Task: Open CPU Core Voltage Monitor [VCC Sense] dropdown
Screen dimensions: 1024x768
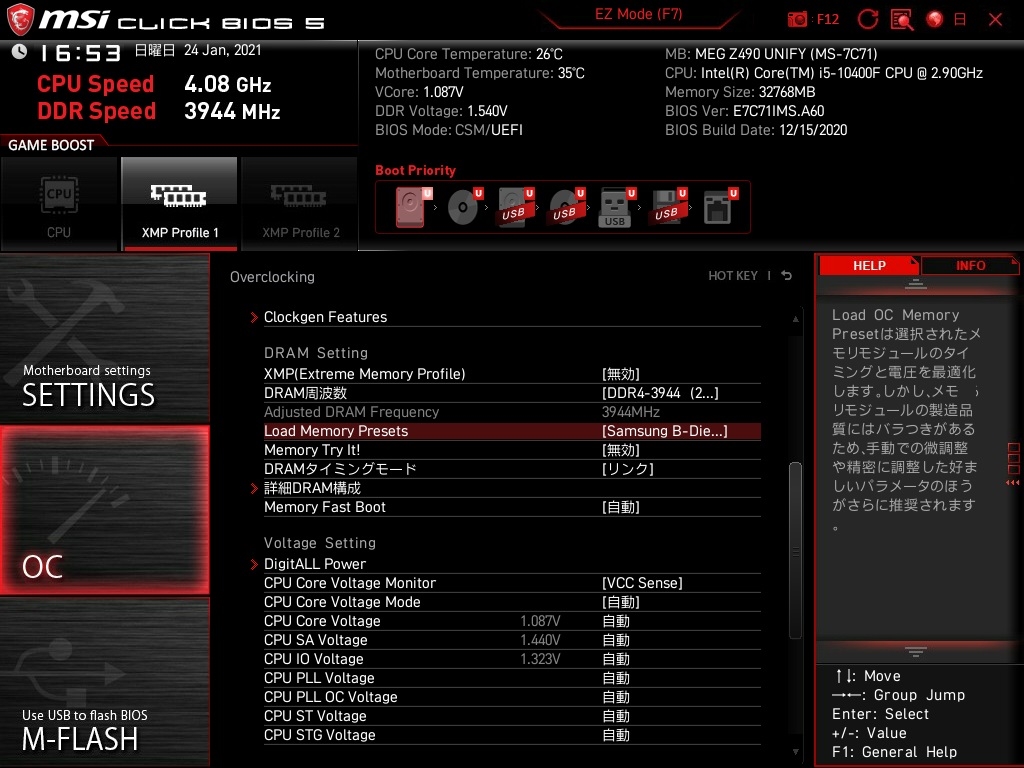Action: coord(642,583)
